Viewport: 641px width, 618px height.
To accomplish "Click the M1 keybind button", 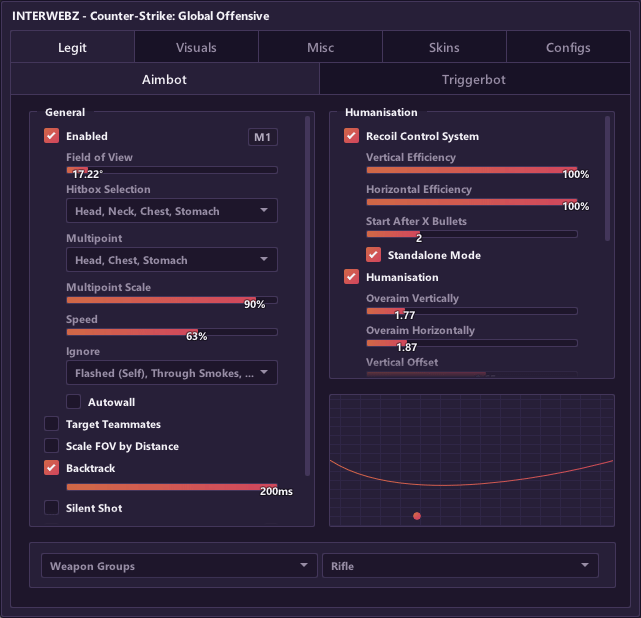I will (x=262, y=137).
